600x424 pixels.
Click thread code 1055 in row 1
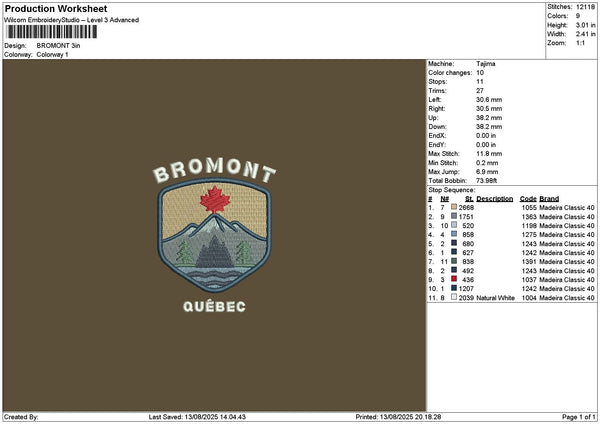529,207
